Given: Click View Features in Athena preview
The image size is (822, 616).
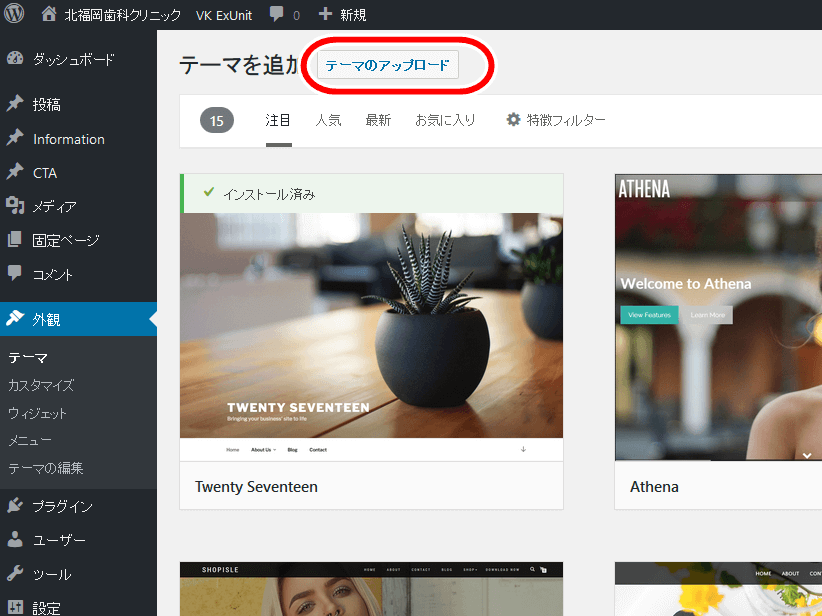Looking at the screenshot, I should pos(649,315).
